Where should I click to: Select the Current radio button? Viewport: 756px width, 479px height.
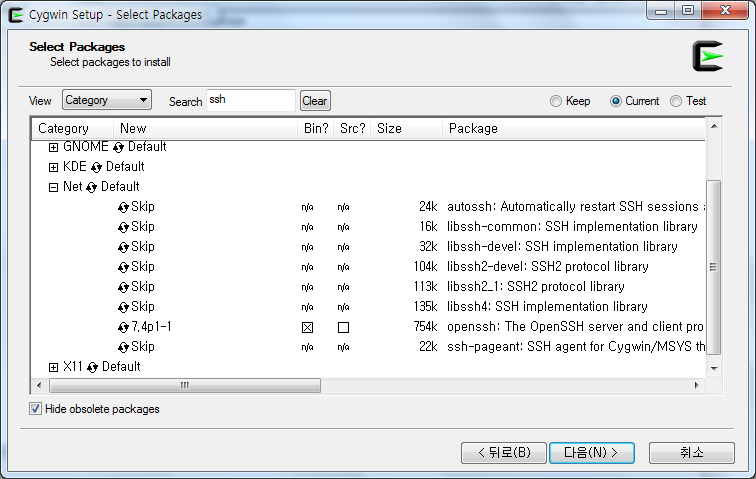[x=616, y=101]
